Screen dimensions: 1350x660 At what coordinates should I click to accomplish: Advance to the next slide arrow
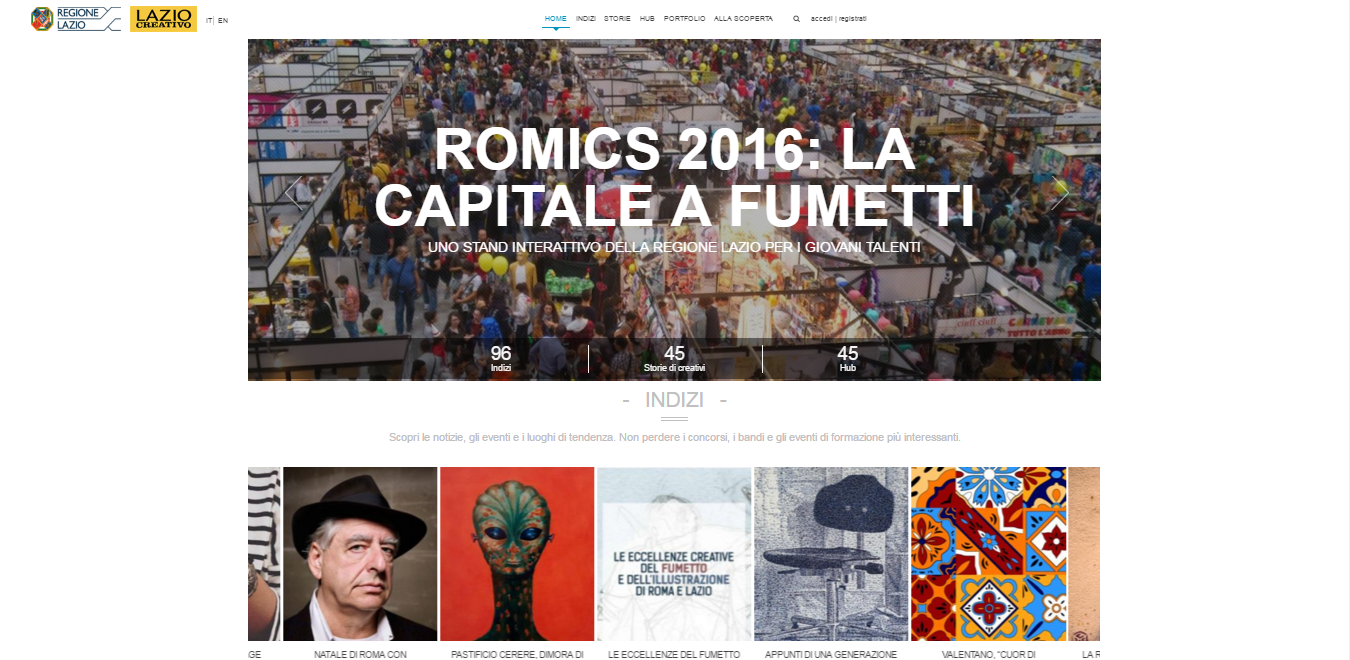1059,192
